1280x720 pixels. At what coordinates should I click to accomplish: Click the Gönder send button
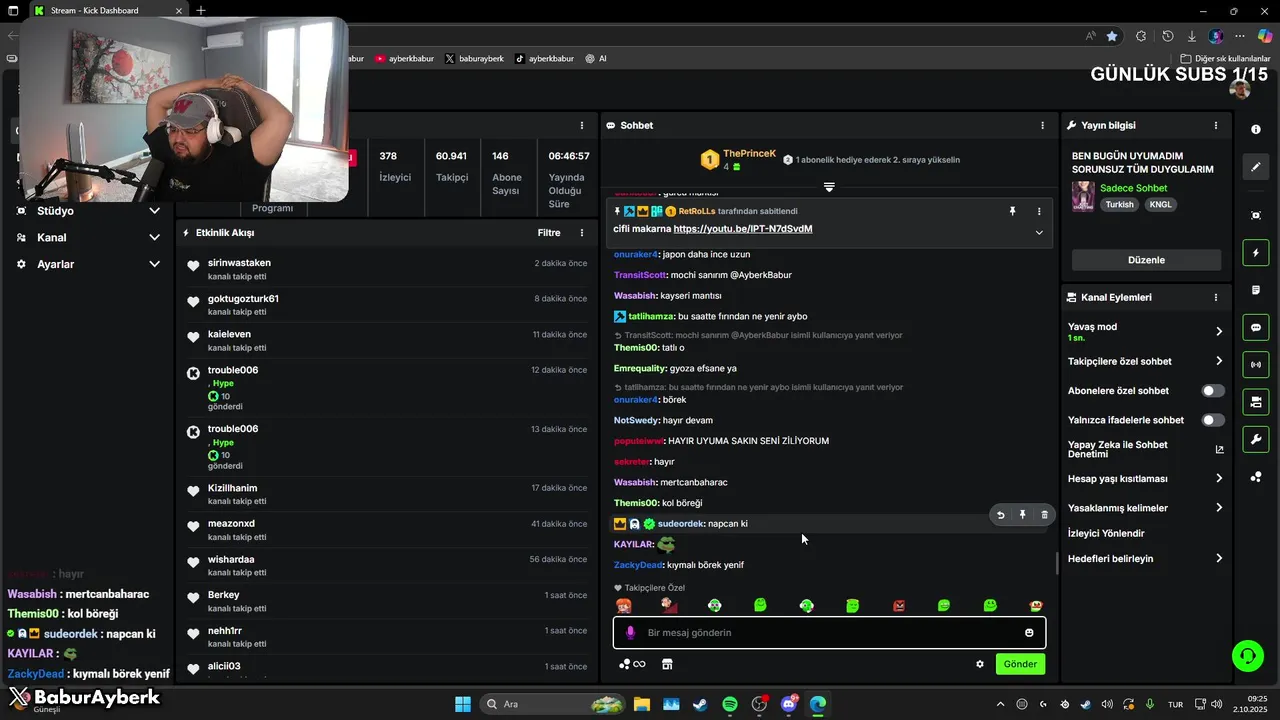(x=1020, y=664)
